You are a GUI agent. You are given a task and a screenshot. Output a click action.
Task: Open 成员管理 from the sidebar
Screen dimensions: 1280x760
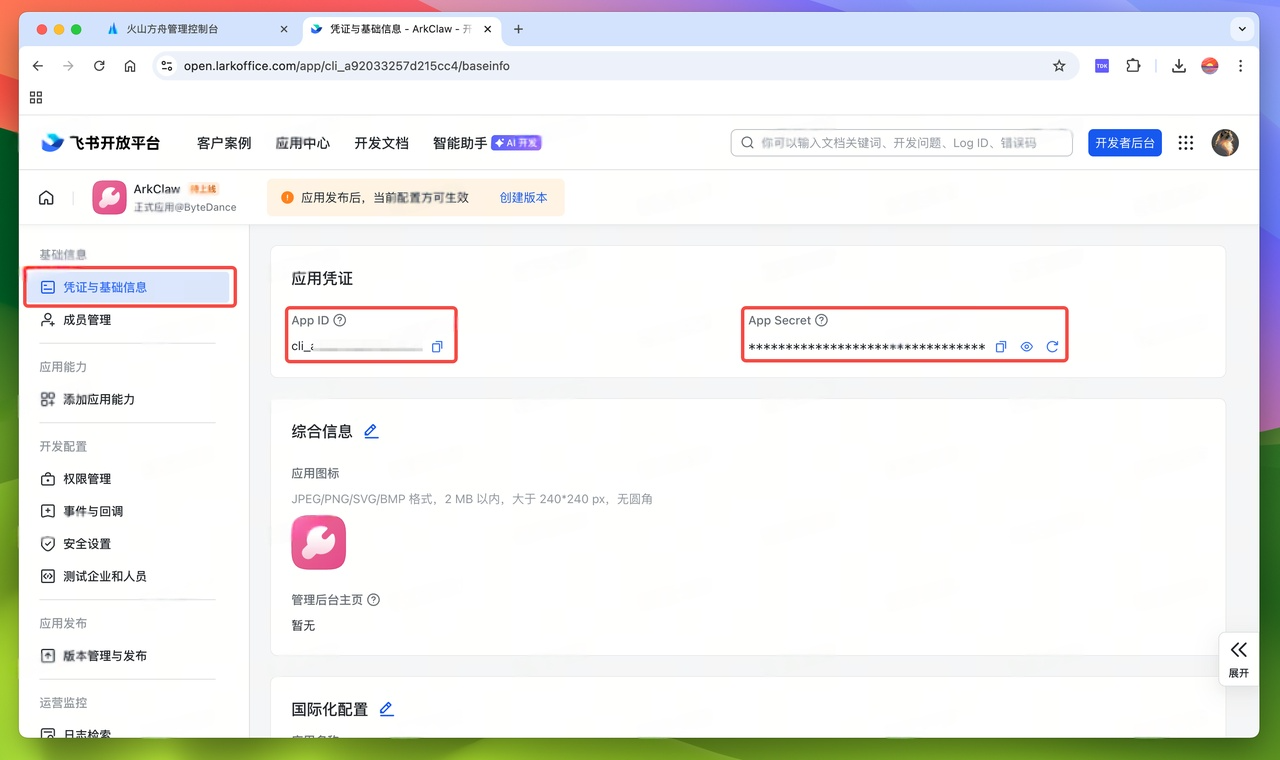pyautogui.click(x=88, y=321)
